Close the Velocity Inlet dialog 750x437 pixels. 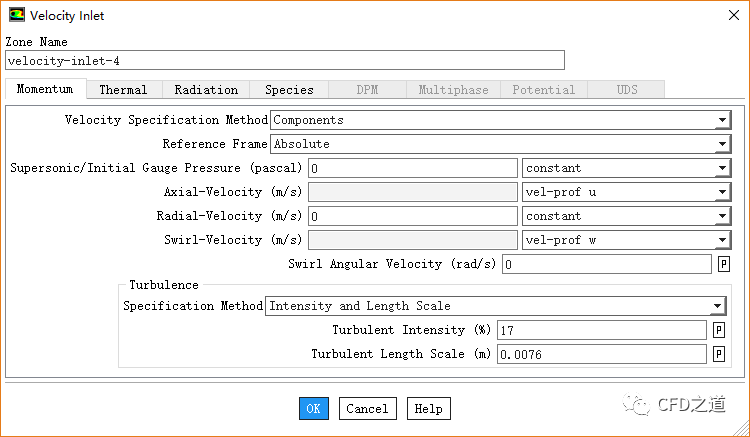726,15
